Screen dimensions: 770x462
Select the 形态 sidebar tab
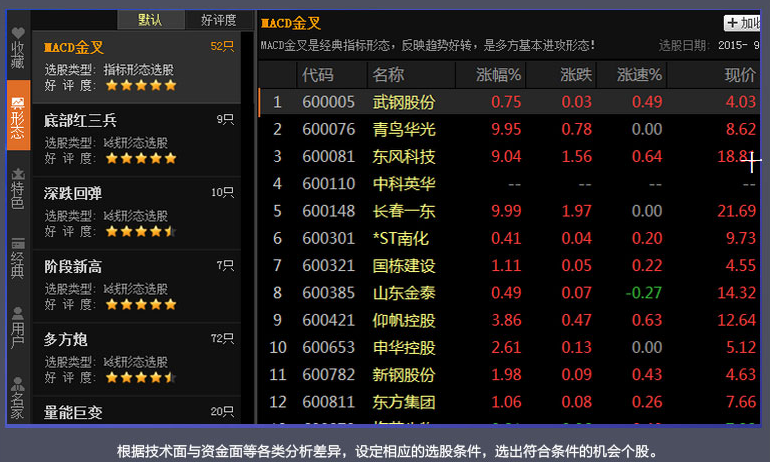[18, 115]
